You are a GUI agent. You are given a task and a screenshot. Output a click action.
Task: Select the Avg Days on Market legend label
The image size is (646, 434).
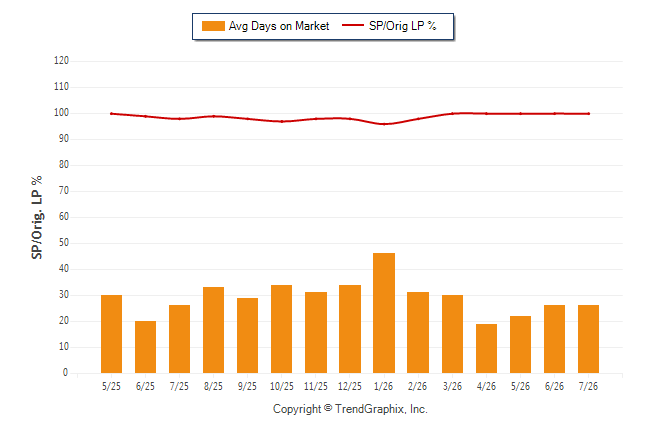(x=279, y=26)
